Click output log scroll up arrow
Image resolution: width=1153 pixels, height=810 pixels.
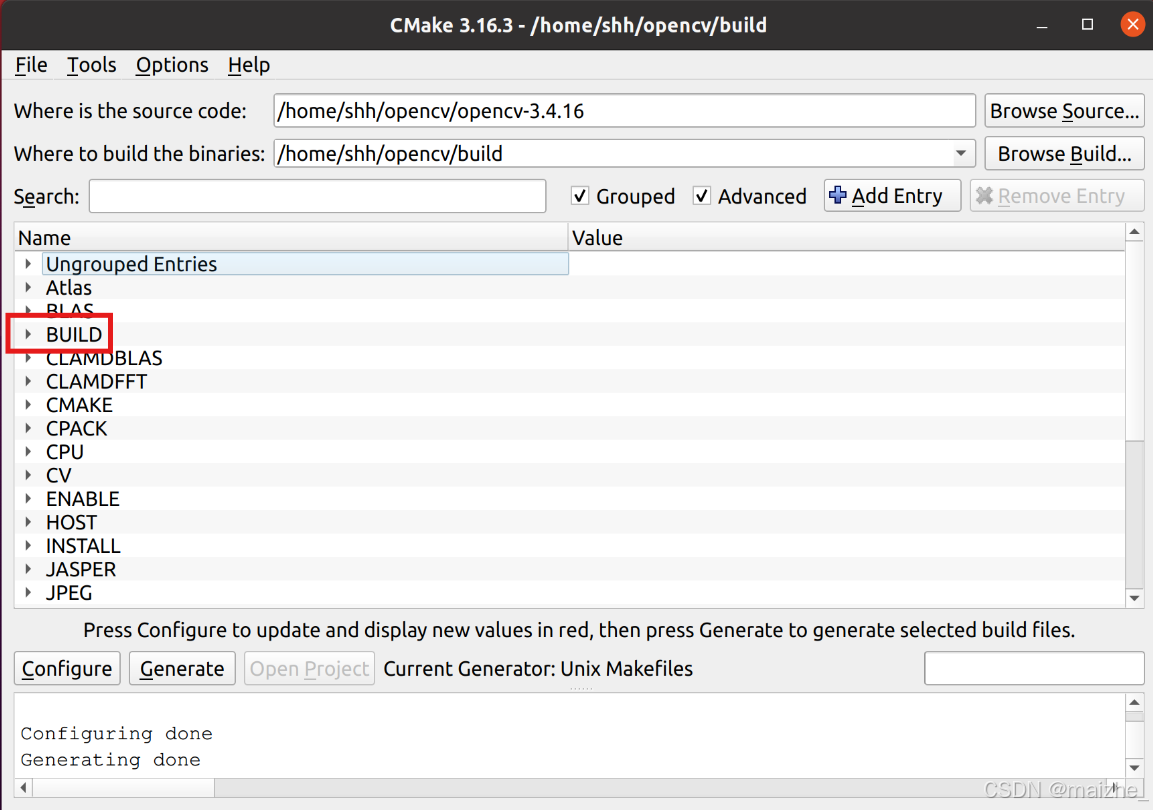point(1135,703)
